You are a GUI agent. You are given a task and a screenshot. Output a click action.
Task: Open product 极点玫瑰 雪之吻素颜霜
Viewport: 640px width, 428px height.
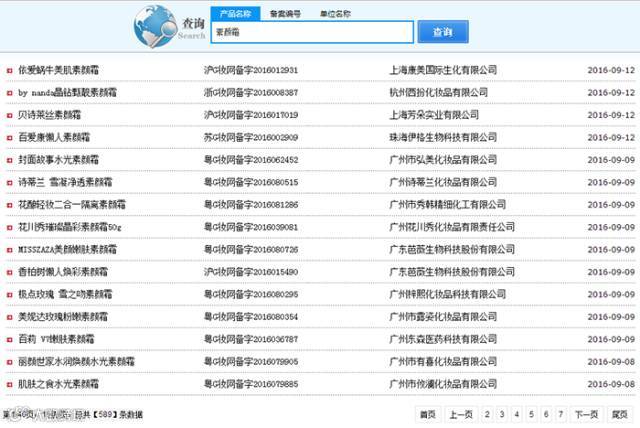click(65, 295)
